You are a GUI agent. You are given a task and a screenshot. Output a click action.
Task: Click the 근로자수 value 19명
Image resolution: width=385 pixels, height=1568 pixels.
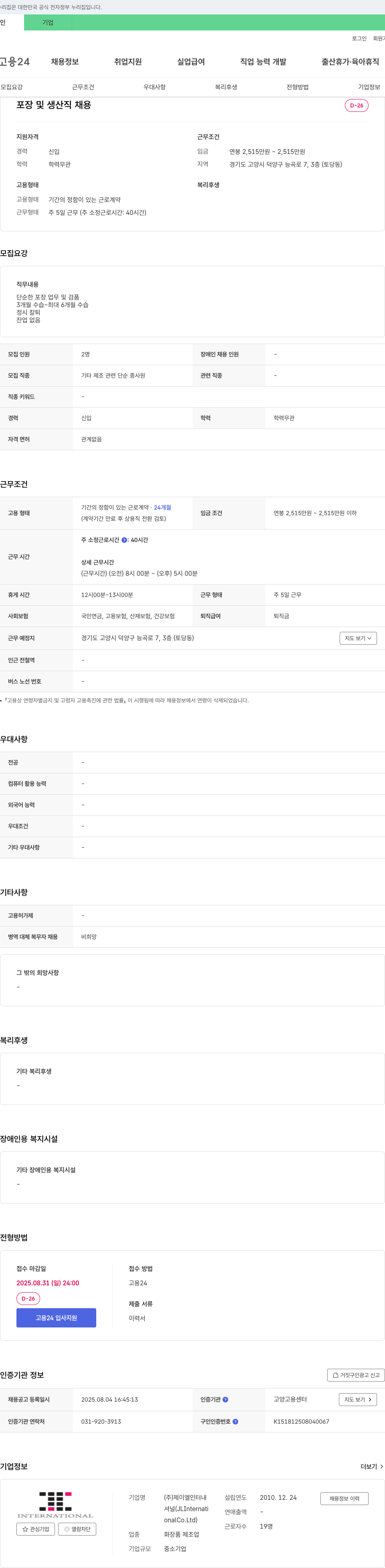[266, 1526]
